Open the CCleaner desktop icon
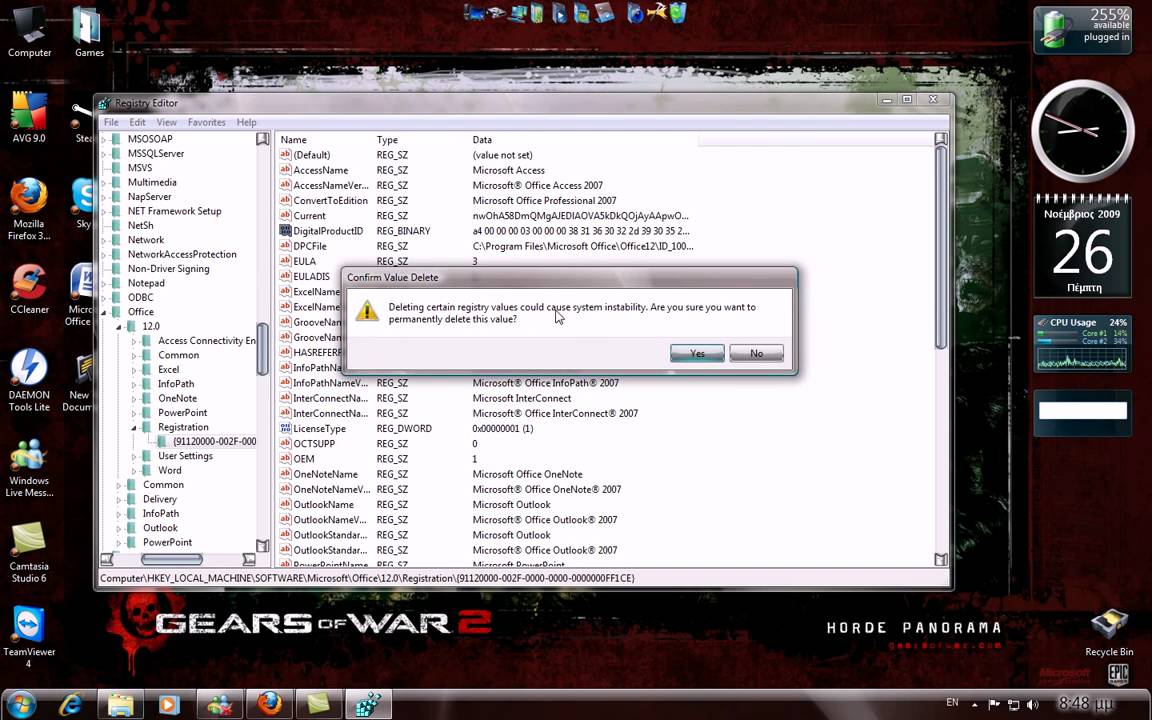 coord(29,289)
